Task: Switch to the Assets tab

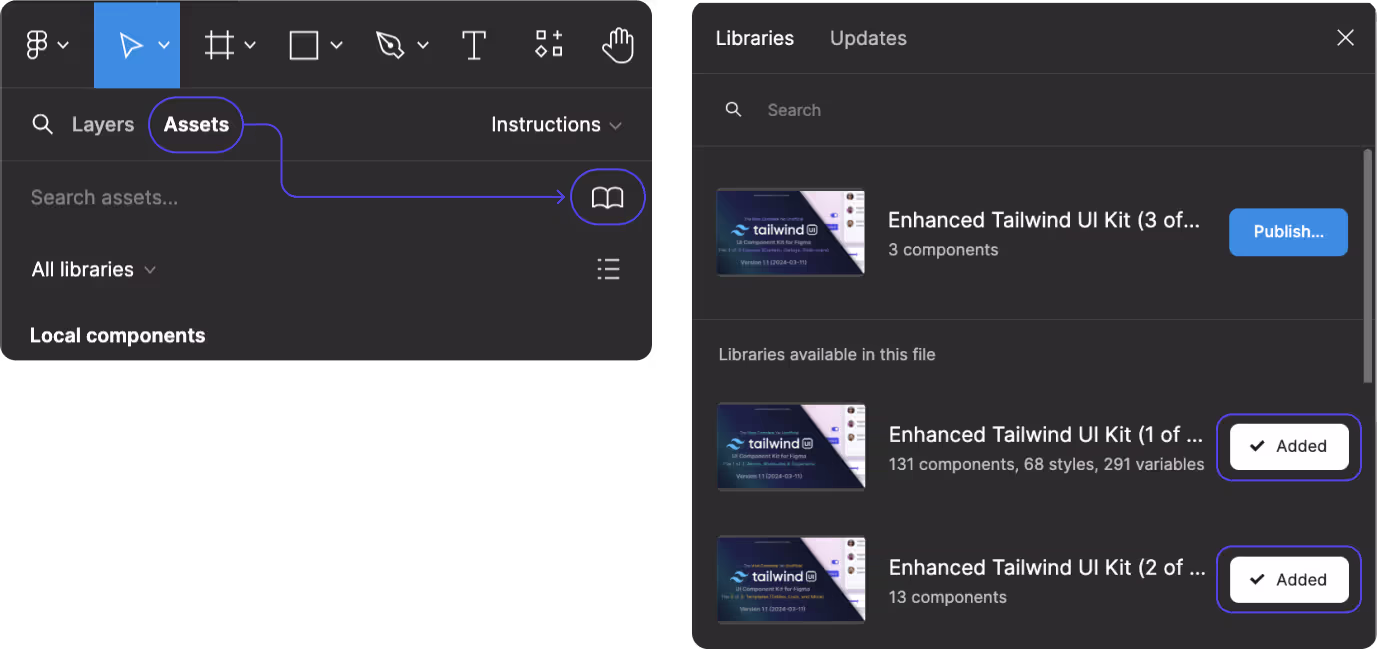Action: tap(196, 125)
